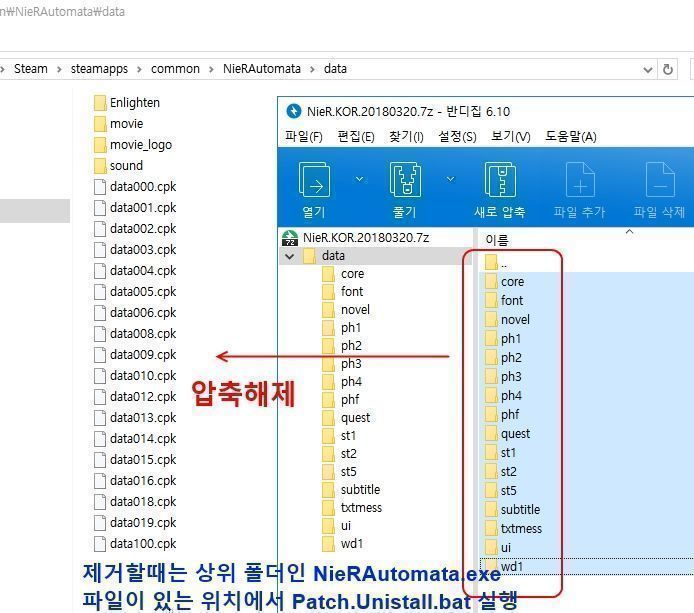
Task: Click the 파일 삭제 (Delete file) toolbar icon
Action: pyautogui.click(x=659, y=189)
